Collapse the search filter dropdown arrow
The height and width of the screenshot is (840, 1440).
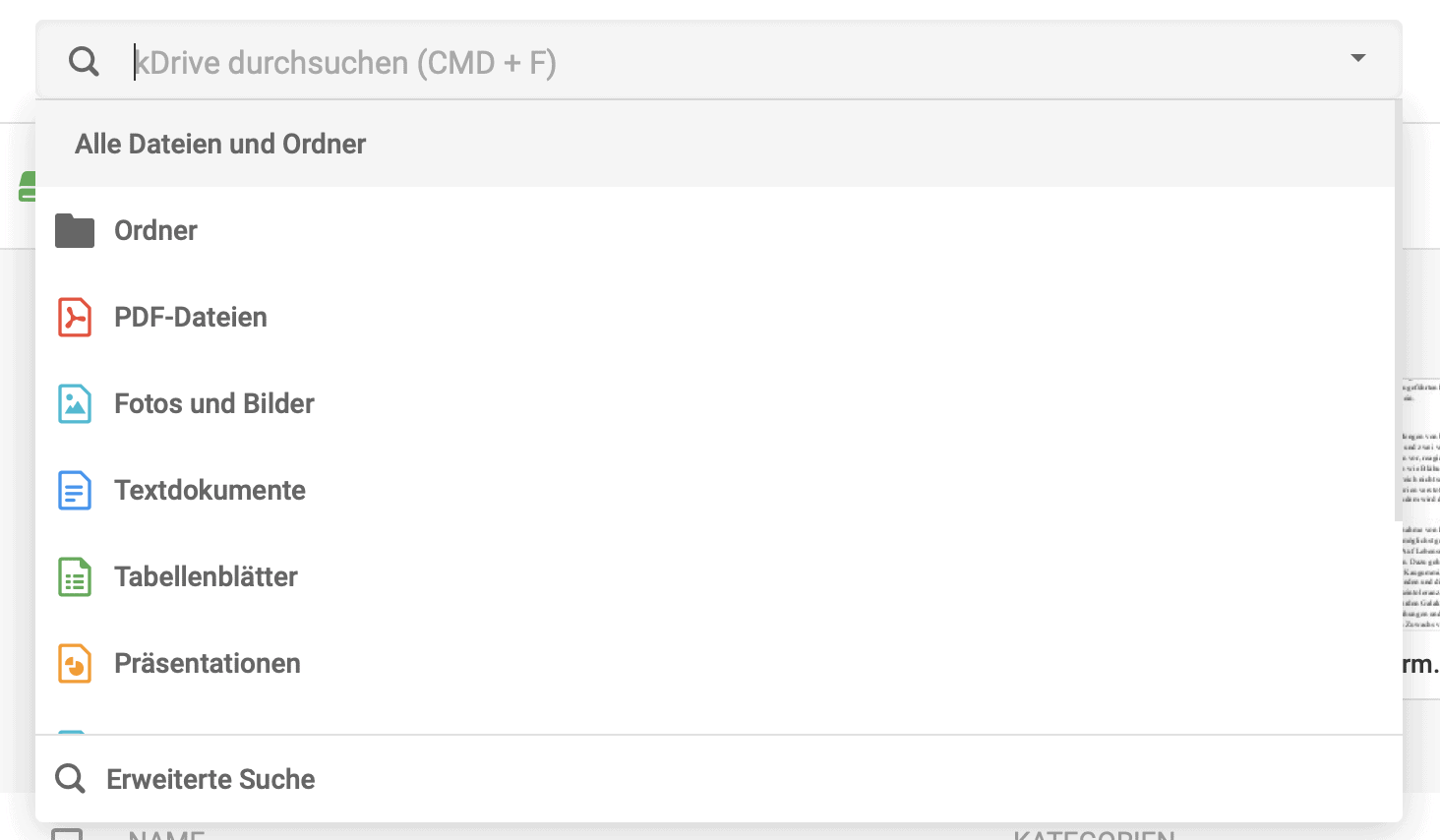tap(1358, 58)
